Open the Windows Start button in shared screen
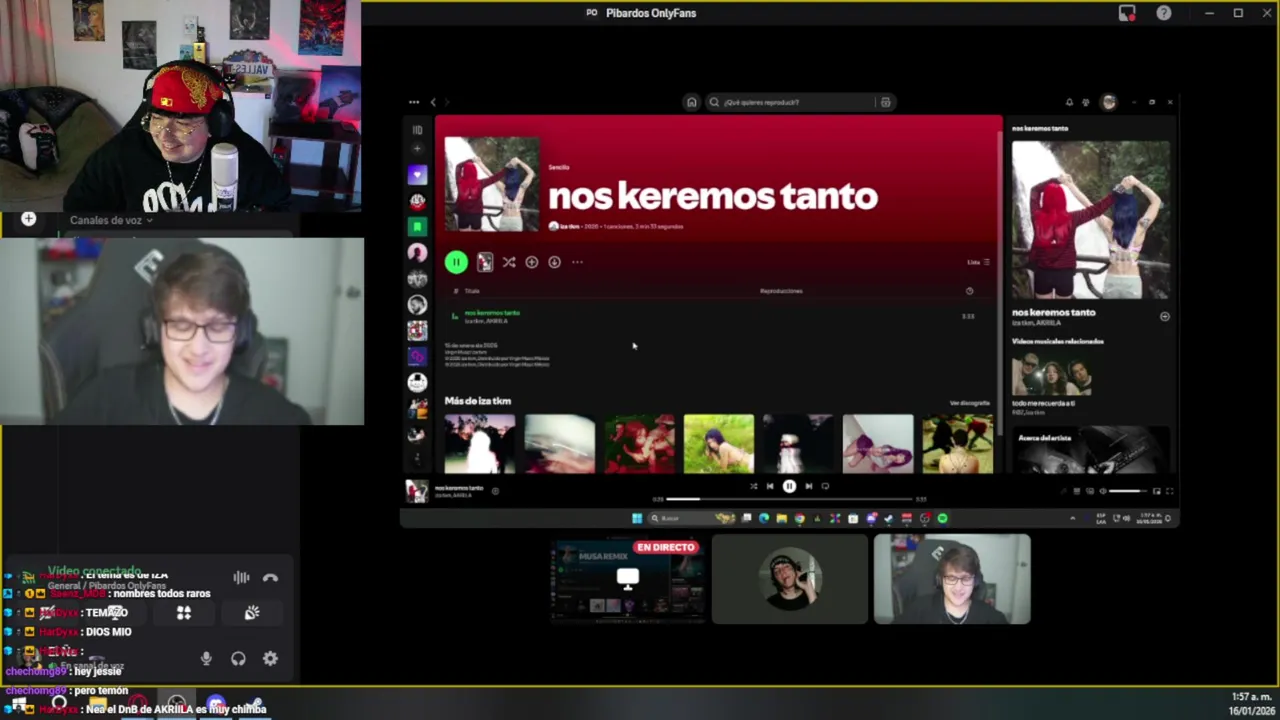1280x720 pixels. (x=636, y=518)
